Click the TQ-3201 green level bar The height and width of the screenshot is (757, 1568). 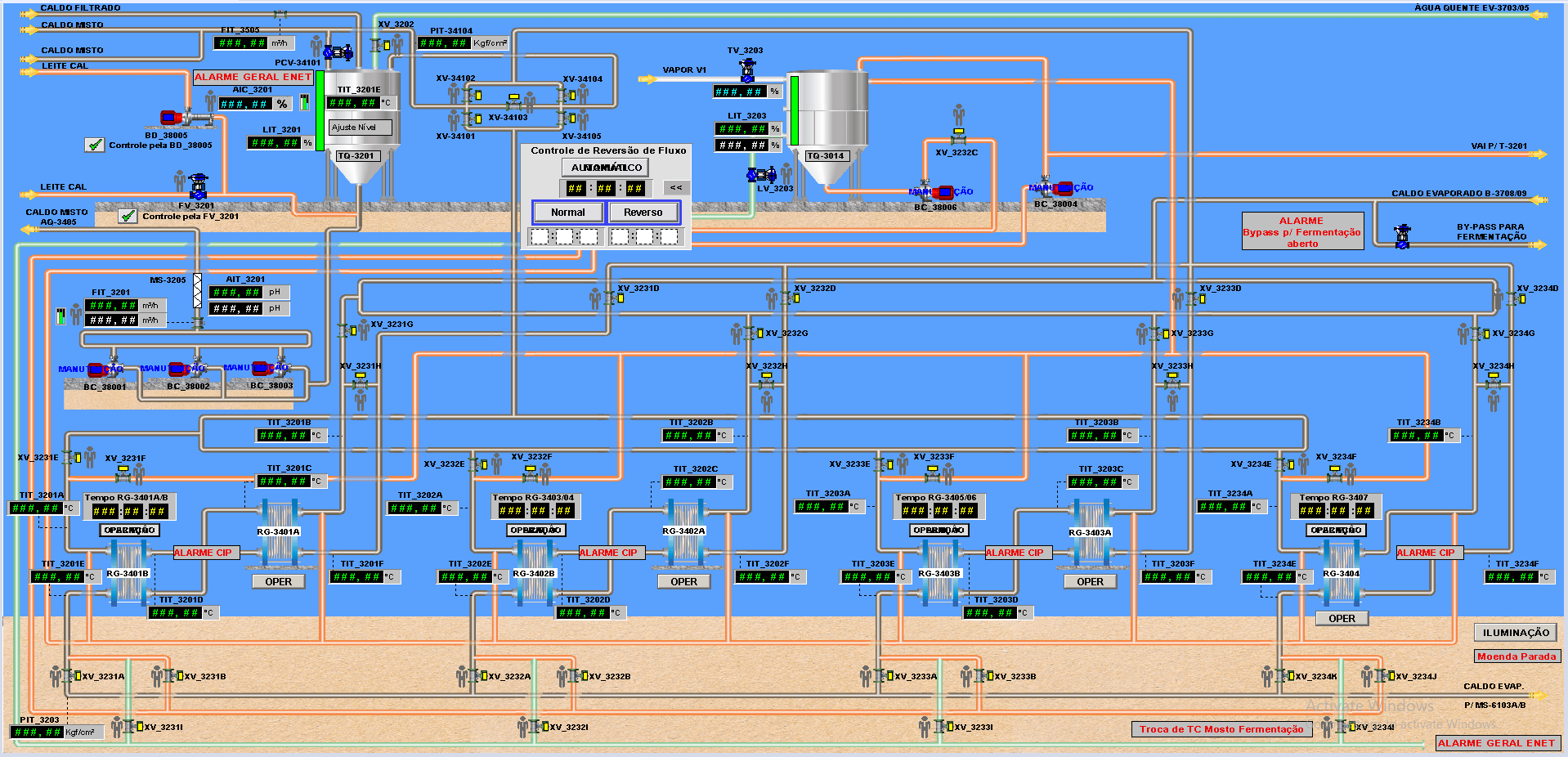[320, 111]
